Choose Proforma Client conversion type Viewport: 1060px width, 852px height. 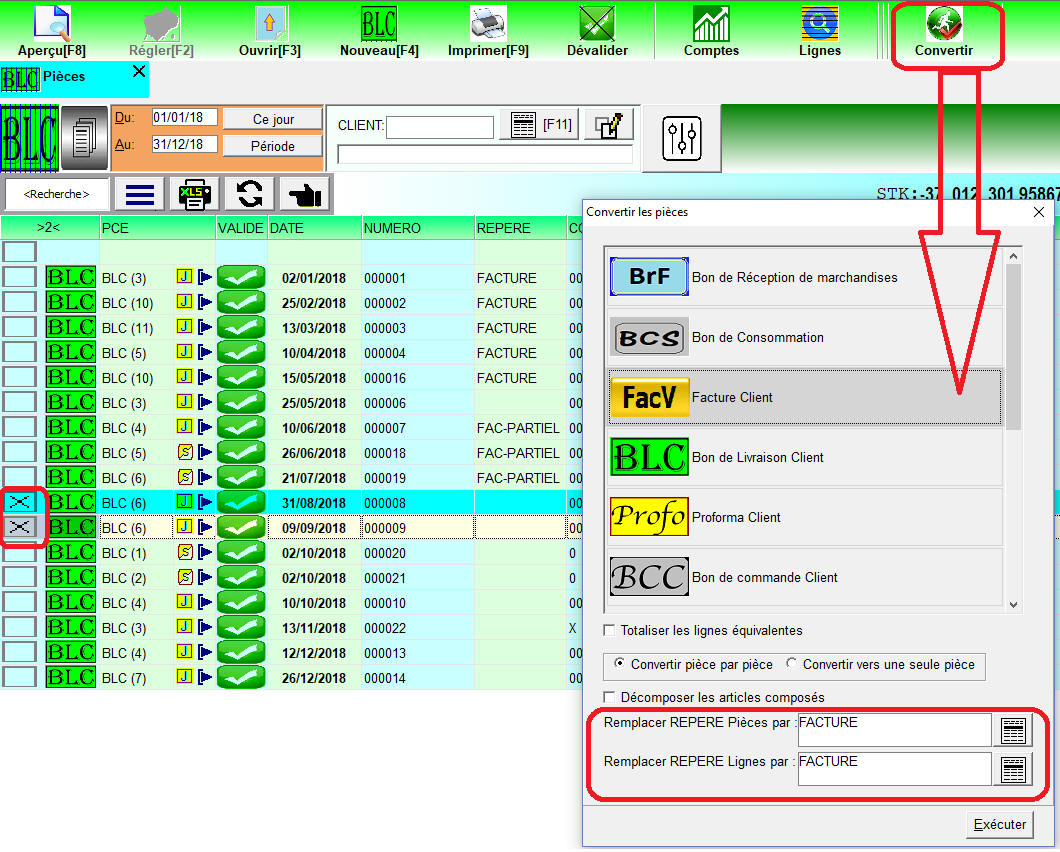(x=805, y=517)
